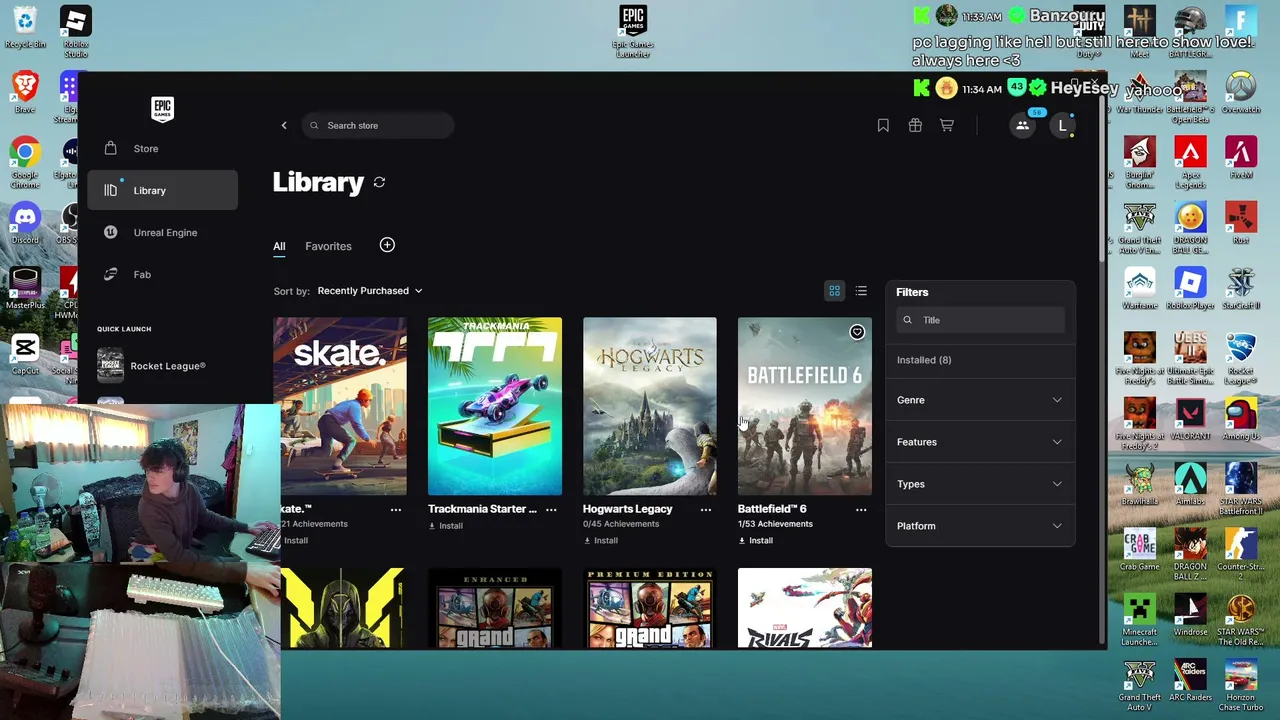The height and width of the screenshot is (720, 1280).
Task: Open the Hogwarts Legacy cover
Action: (x=650, y=406)
